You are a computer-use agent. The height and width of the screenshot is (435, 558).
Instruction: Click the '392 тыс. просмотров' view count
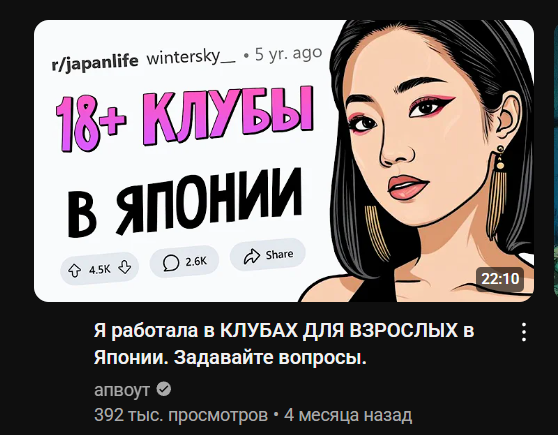click(181, 415)
